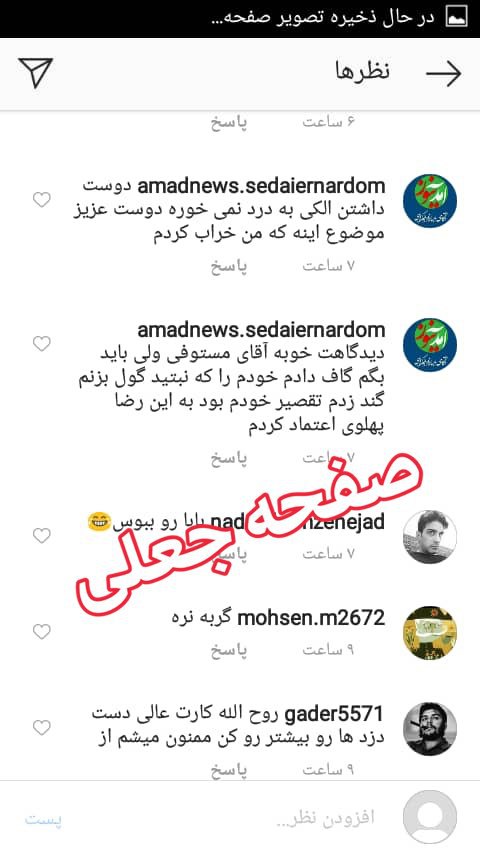Like the second amadnews comment about مستوفی
This screenshot has height=854, width=480.
coord(42,344)
